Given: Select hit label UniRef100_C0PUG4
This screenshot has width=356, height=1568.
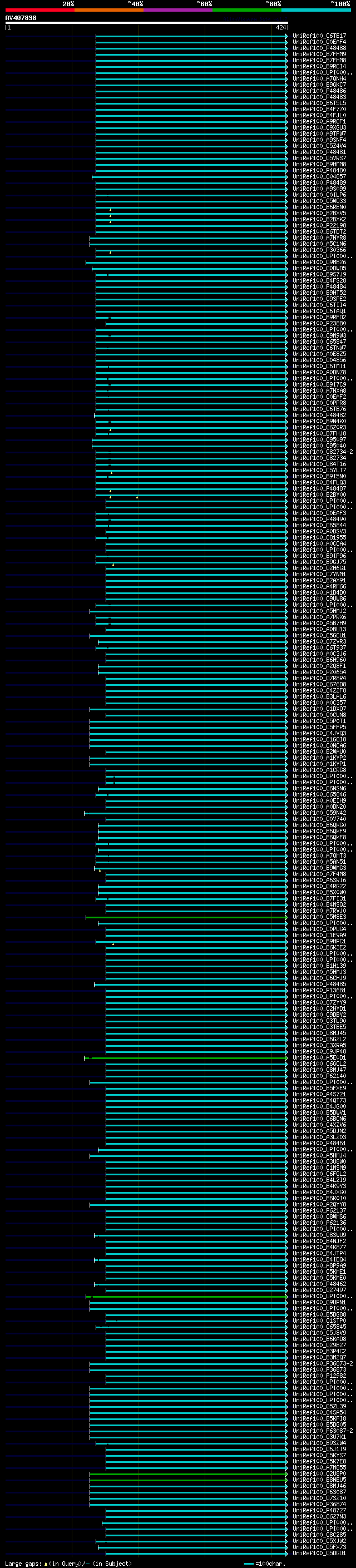Looking at the screenshot, I should click(x=319, y=929).
